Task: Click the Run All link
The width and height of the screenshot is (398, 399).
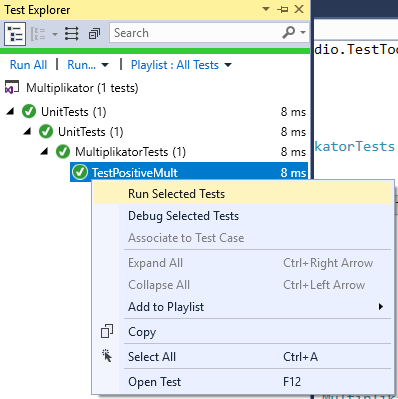Action: click(28, 65)
